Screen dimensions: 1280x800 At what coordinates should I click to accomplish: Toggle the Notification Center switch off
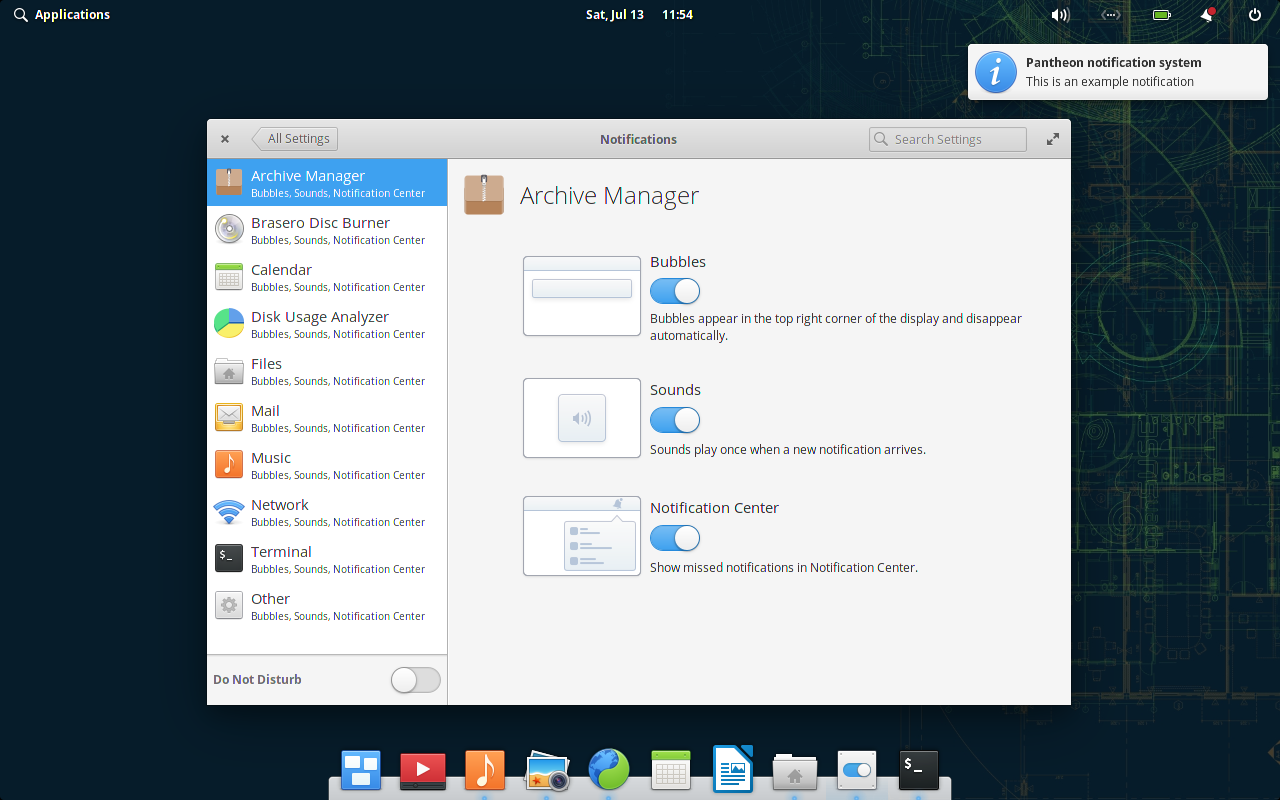click(x=675, y=538)
